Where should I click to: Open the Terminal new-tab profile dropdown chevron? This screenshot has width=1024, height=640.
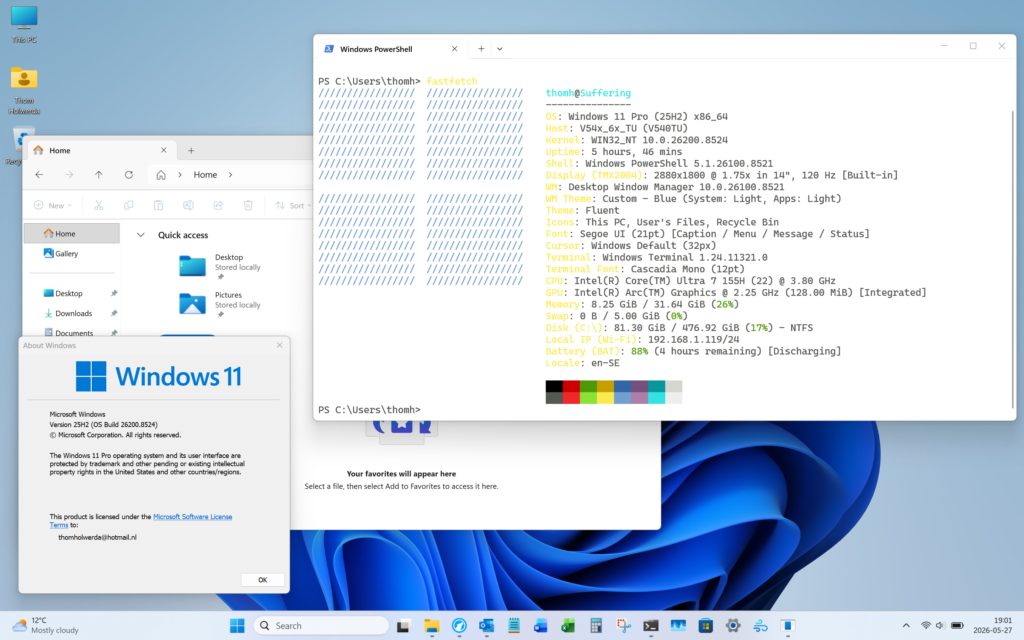(x=500, y=49)
